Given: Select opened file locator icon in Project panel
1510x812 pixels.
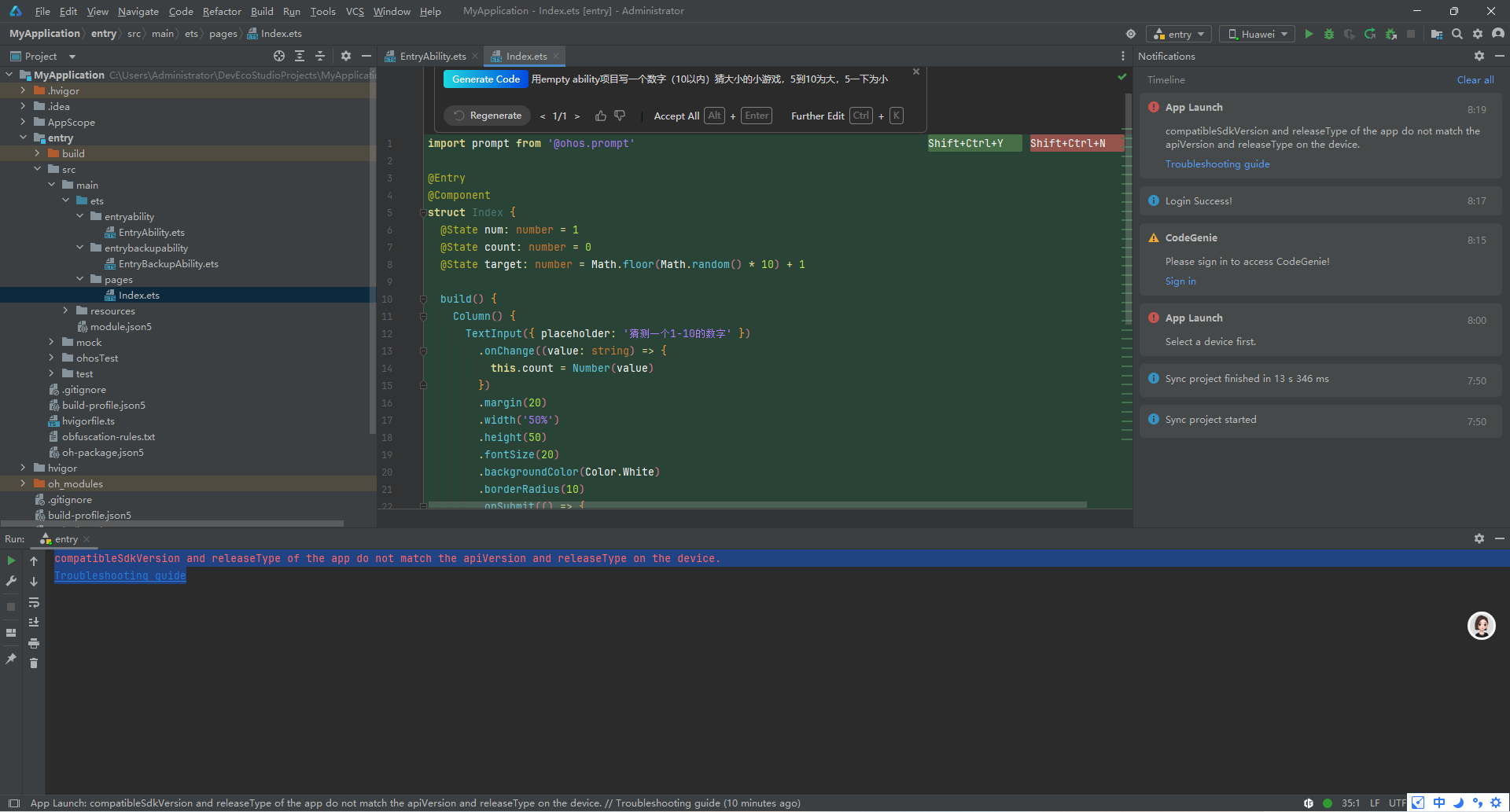Looking at the screenshot, I should 279,56.
